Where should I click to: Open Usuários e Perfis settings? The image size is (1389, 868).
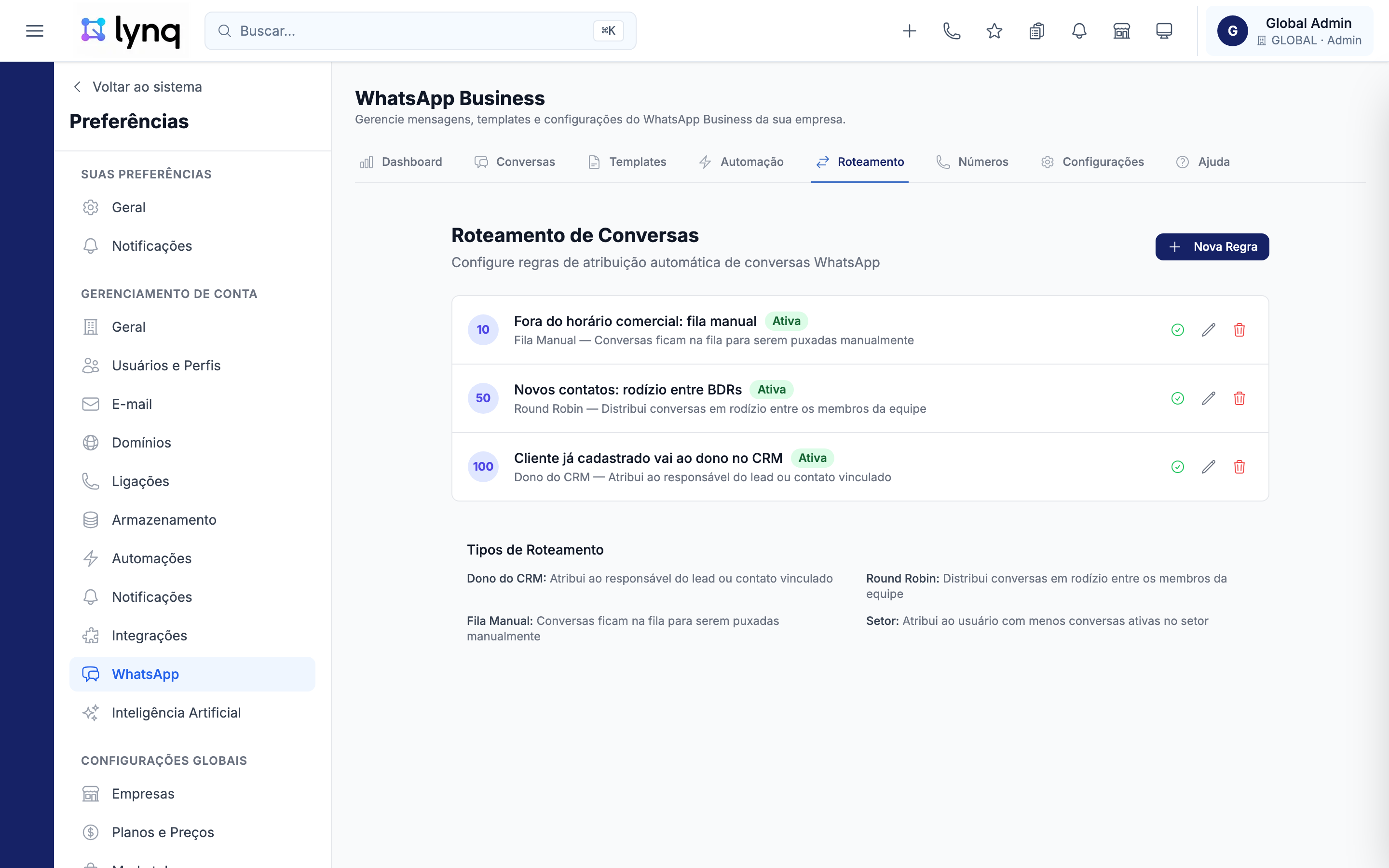192,365
